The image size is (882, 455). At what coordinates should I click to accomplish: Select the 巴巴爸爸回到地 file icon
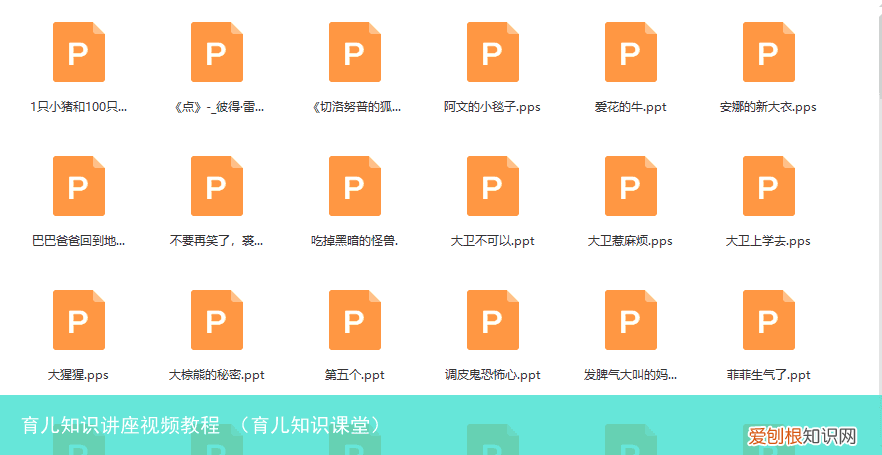pos(79,186)
